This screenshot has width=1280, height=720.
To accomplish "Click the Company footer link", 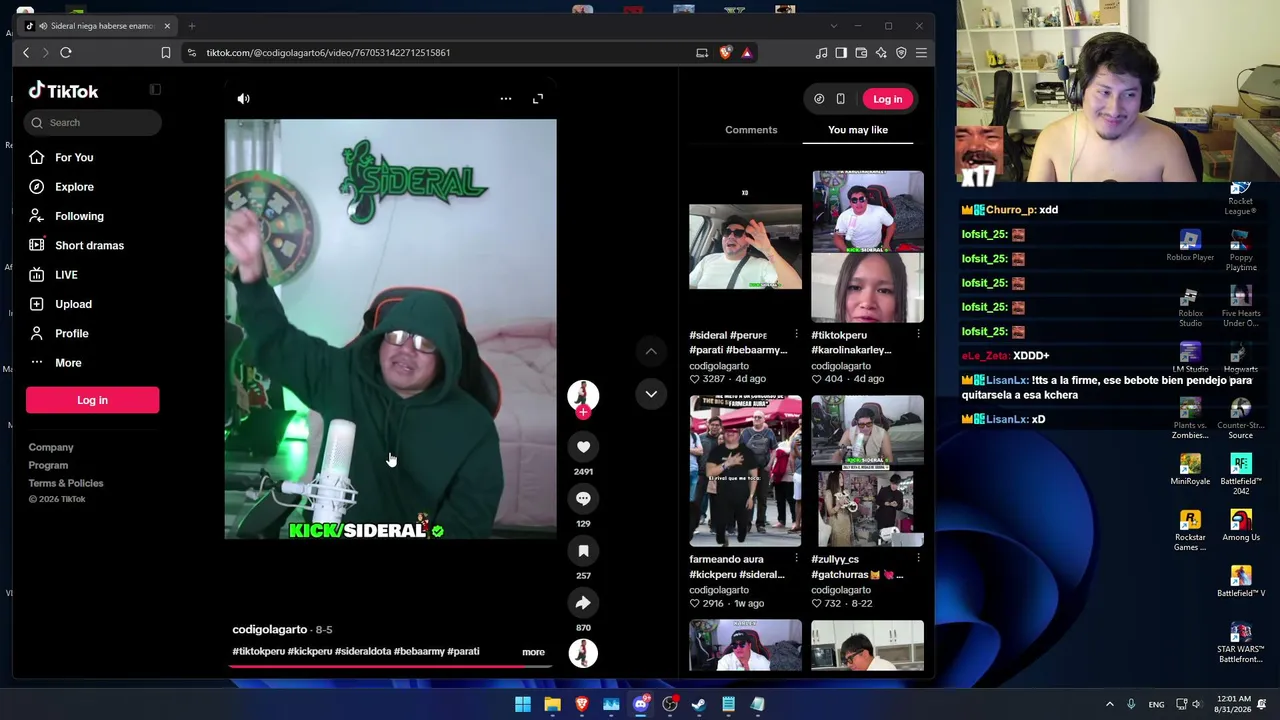I will point(51,448).
